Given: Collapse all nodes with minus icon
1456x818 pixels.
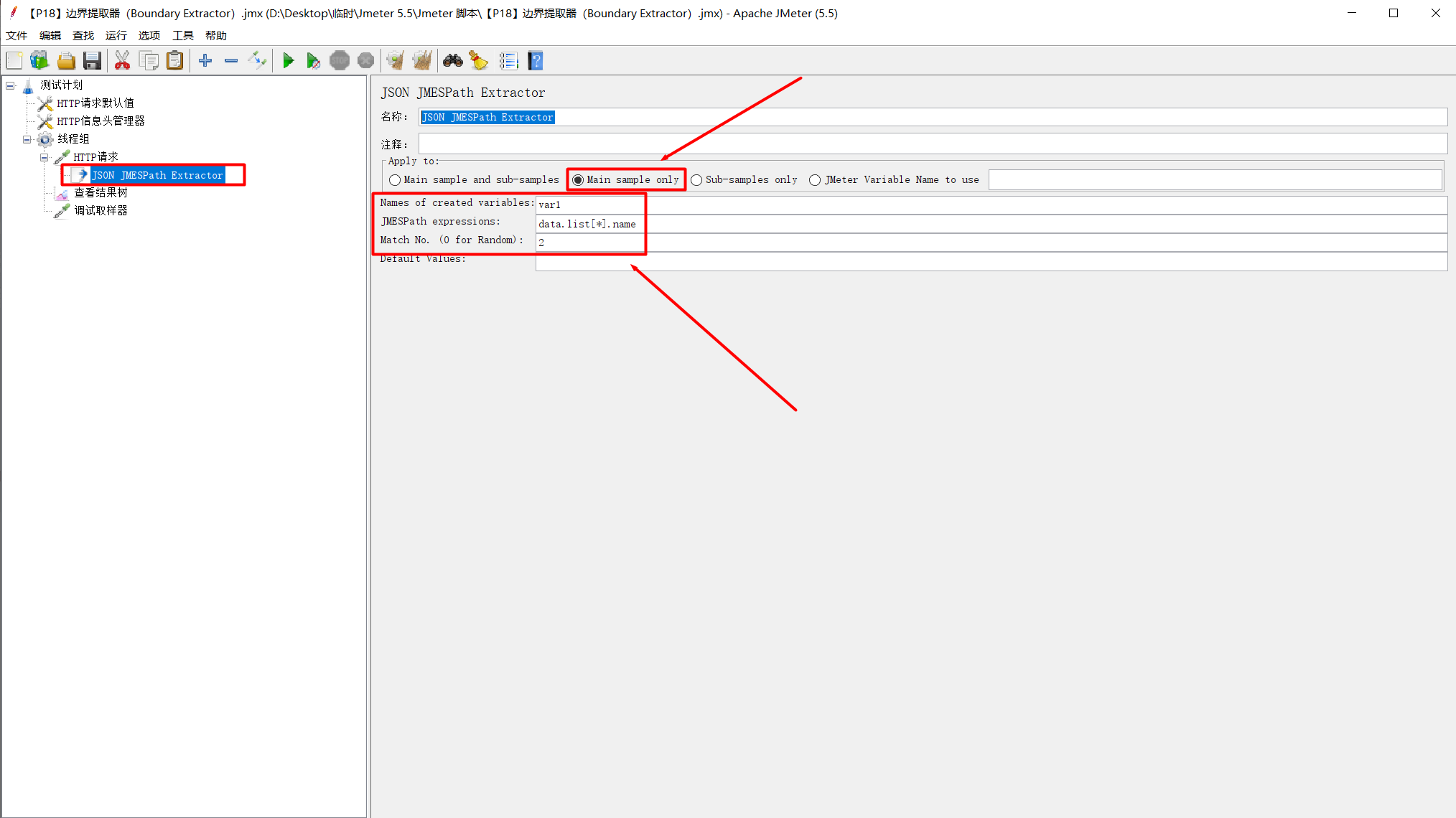Looking at the screenshot, I should pos(231,61).
